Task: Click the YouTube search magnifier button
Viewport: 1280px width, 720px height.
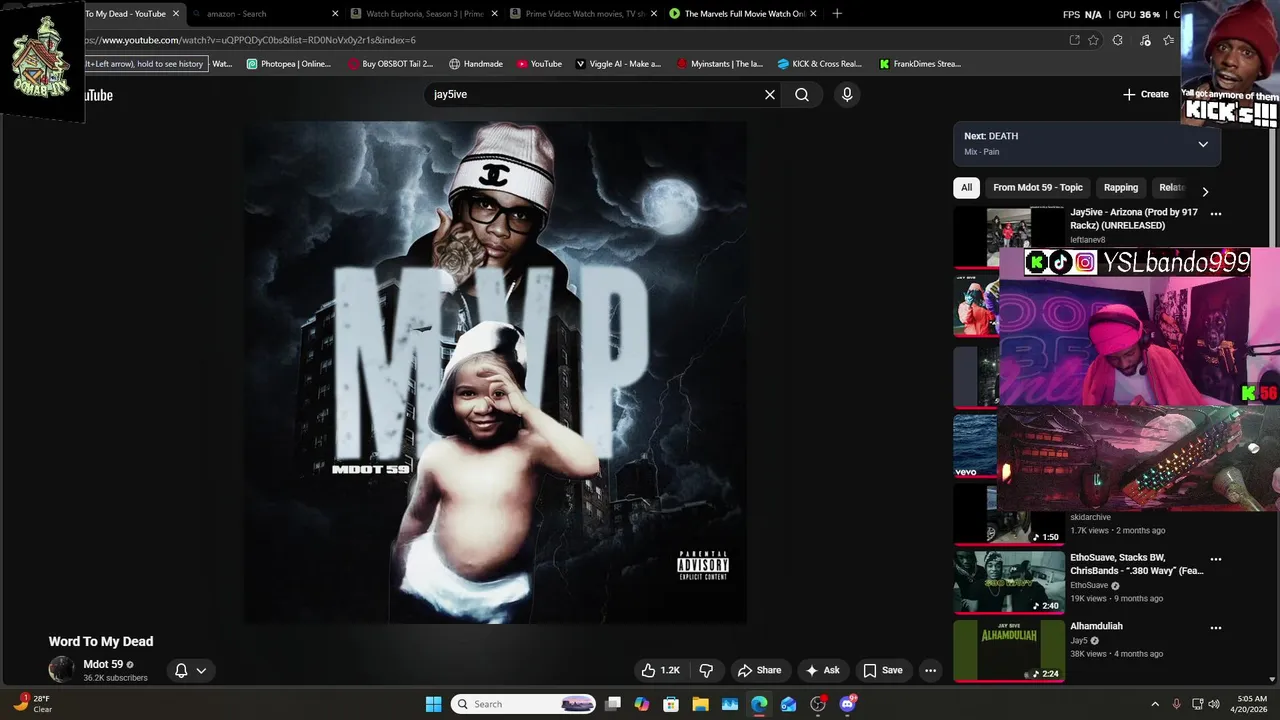Action: 802,94
